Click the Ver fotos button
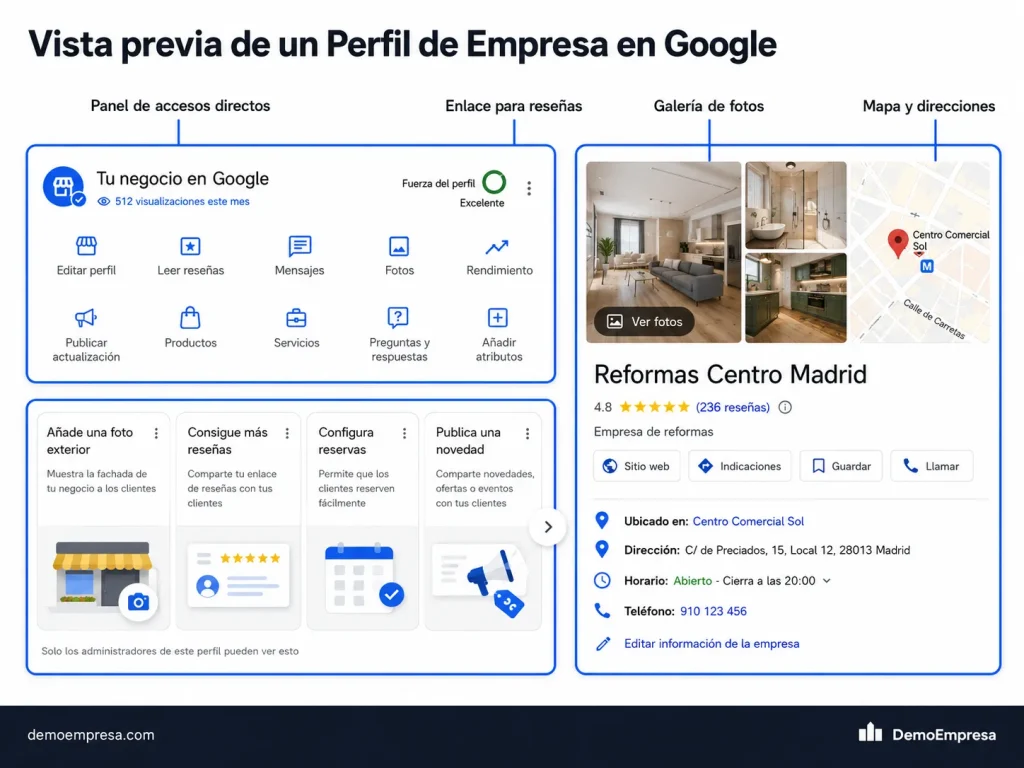This screenshot has width=1024, height=768. (644, 321)
